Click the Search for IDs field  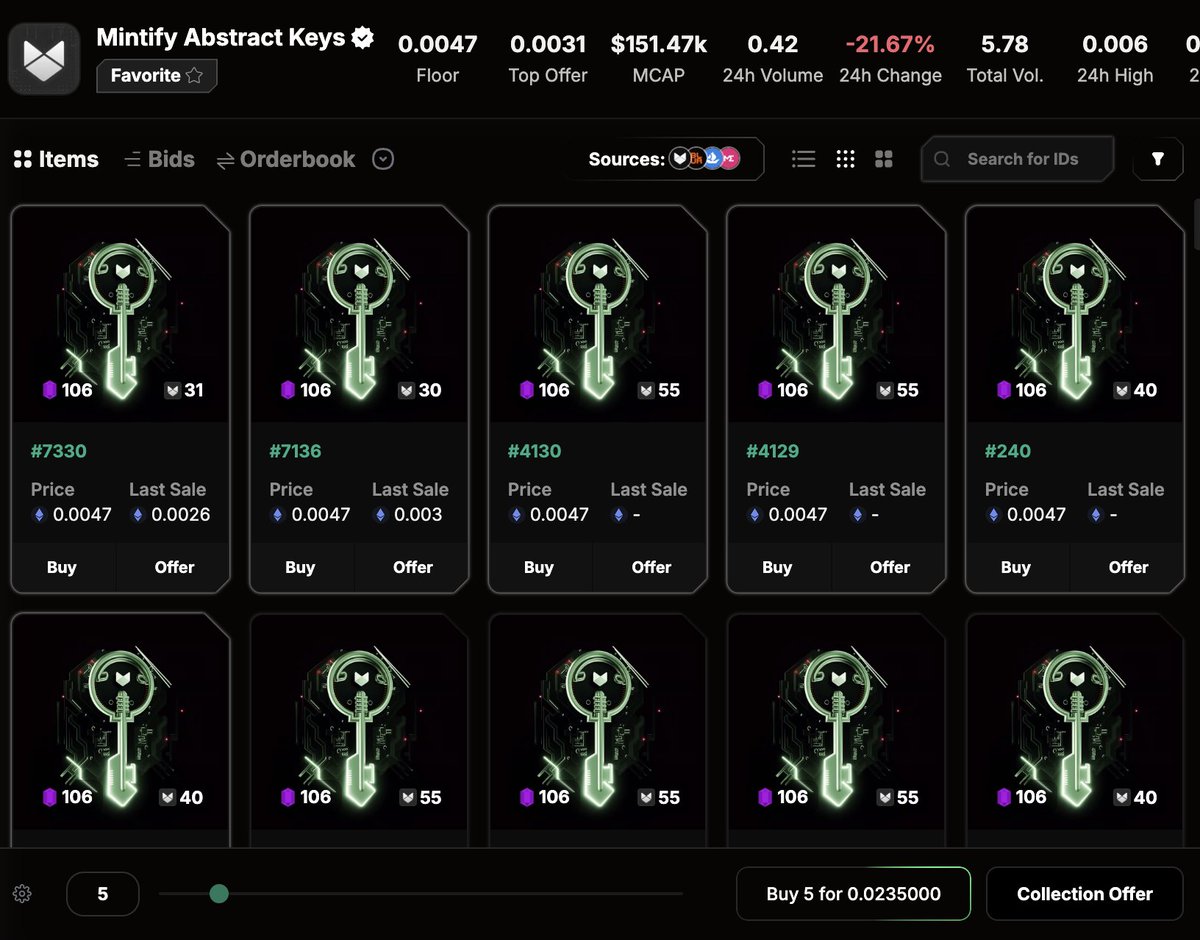[x=1017, y=159]
